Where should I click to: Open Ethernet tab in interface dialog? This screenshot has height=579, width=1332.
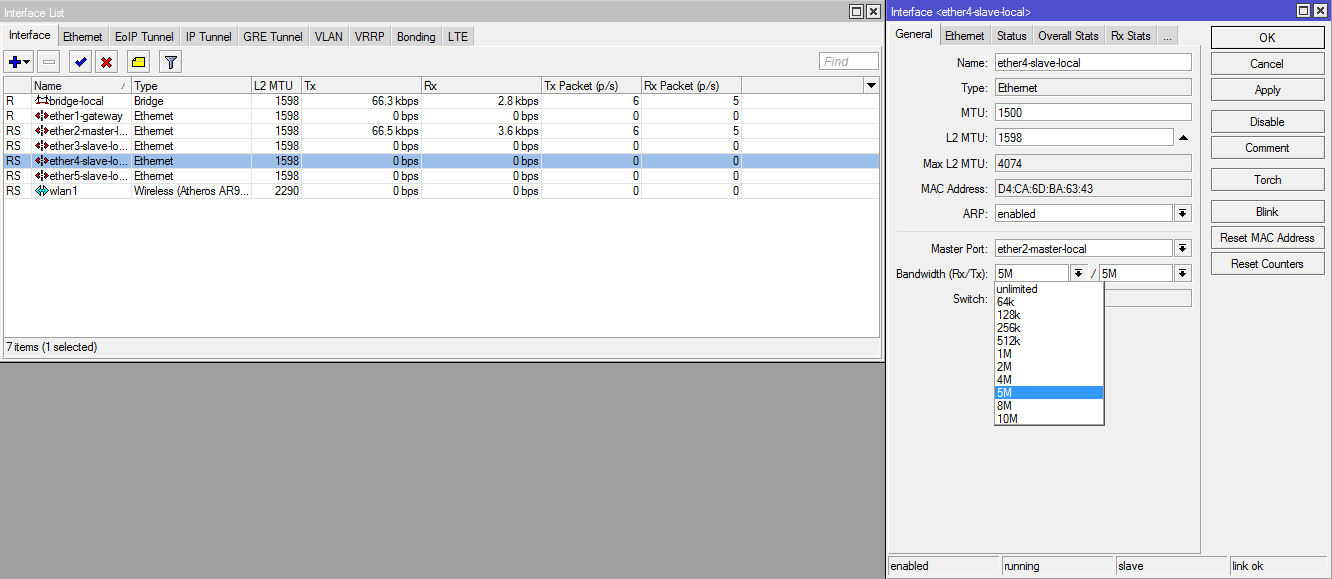[965, 36]
